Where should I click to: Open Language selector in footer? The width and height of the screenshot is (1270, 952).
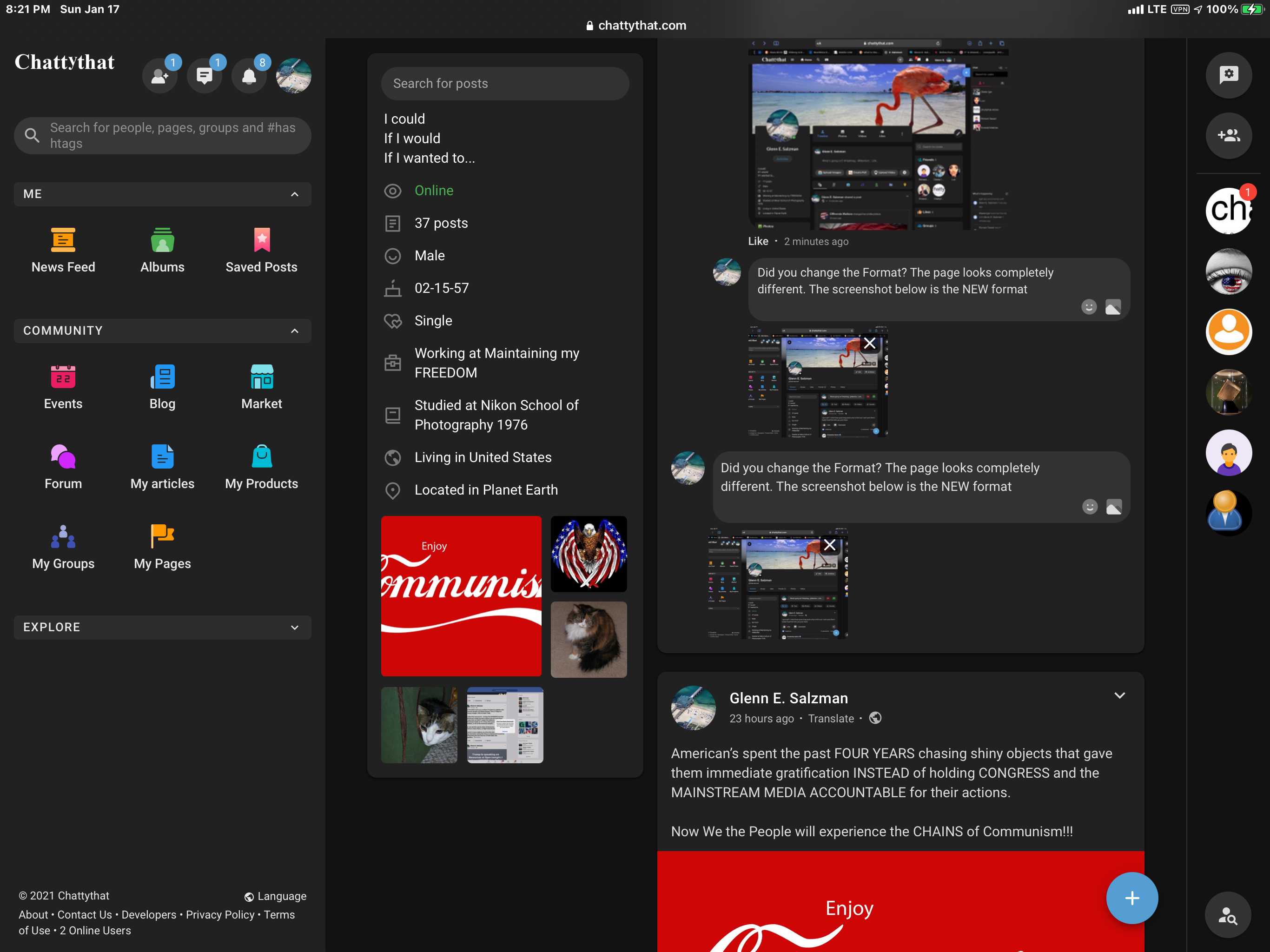pyautogui.click(x=275, y=896)
